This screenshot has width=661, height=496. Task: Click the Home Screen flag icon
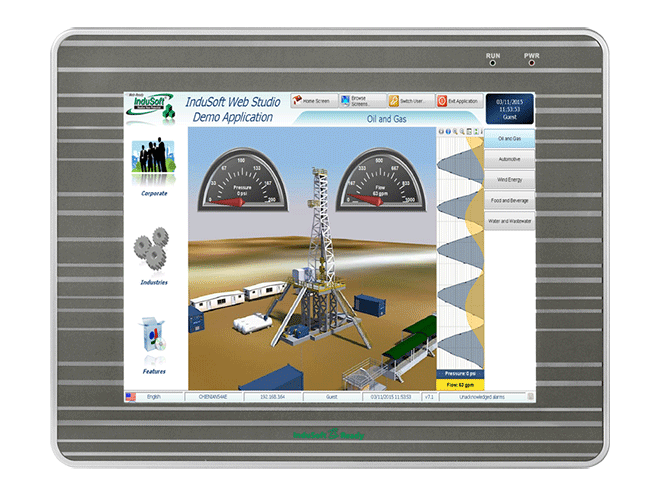point(298,100)
